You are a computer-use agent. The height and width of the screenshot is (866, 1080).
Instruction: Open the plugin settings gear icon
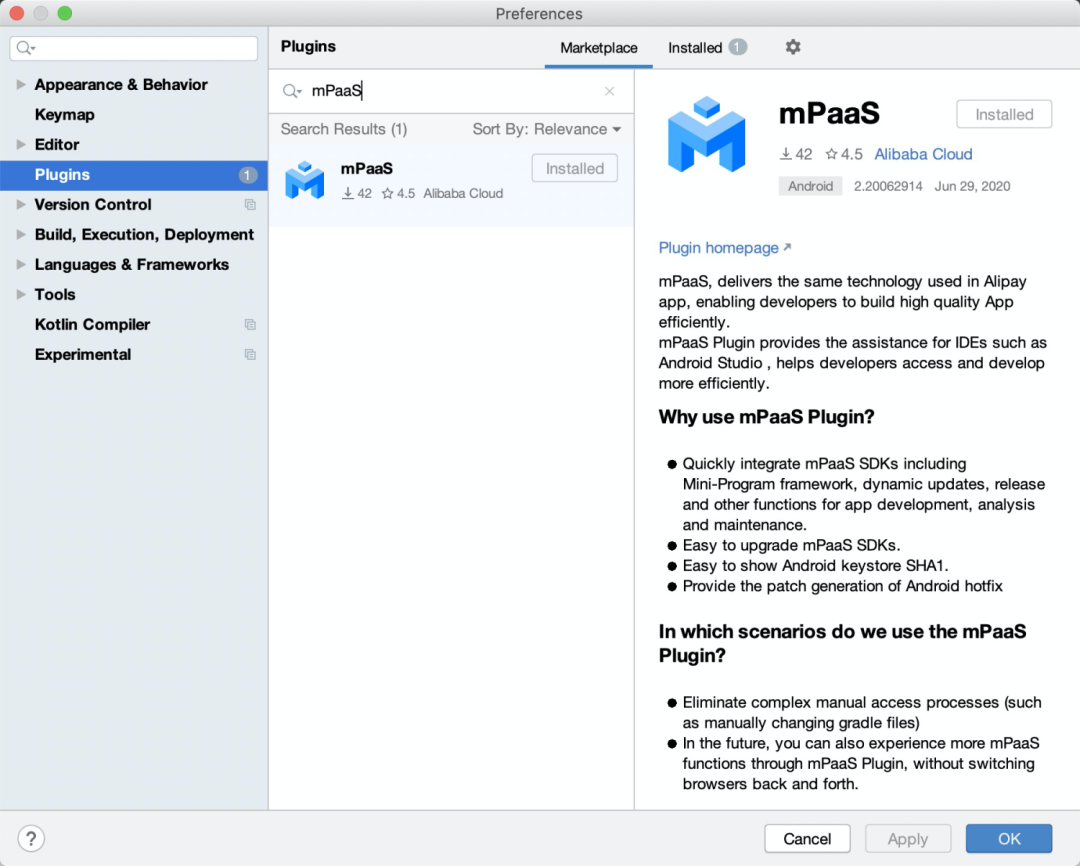(x=793, y=47)
